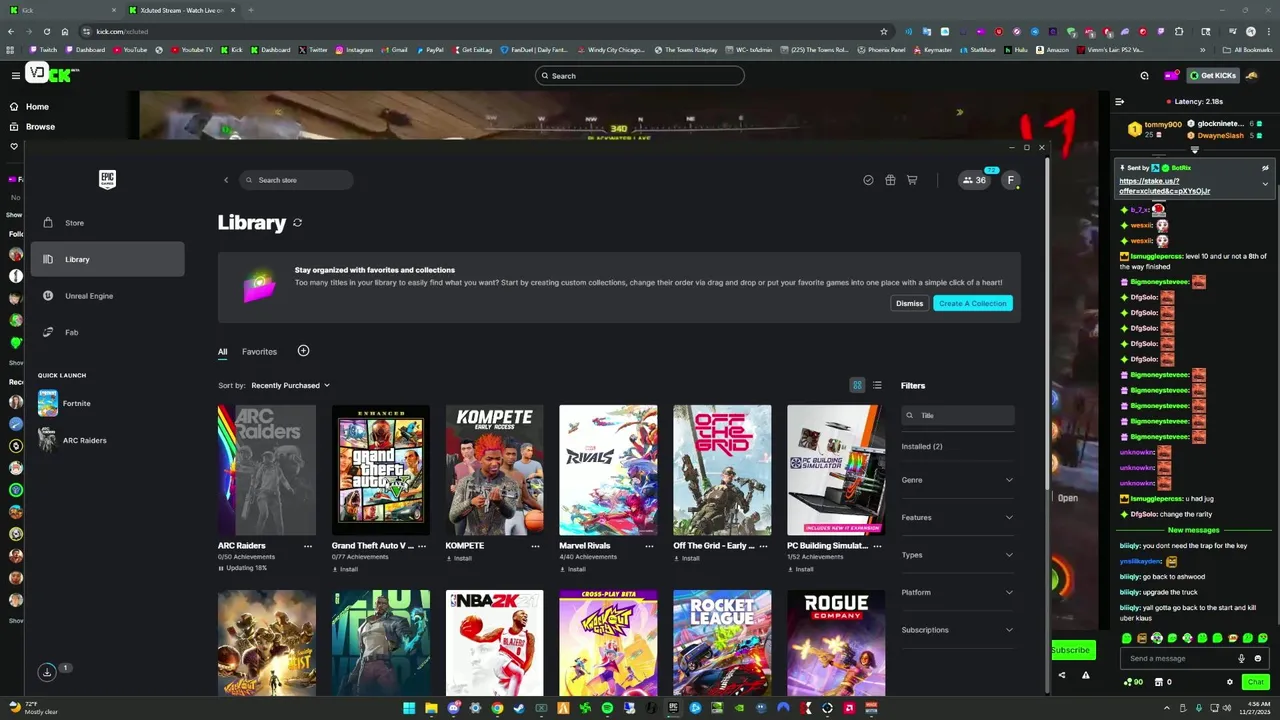Open emote picker in chat input
This screenshot has width=1280, height=720.
point(1257,658)
